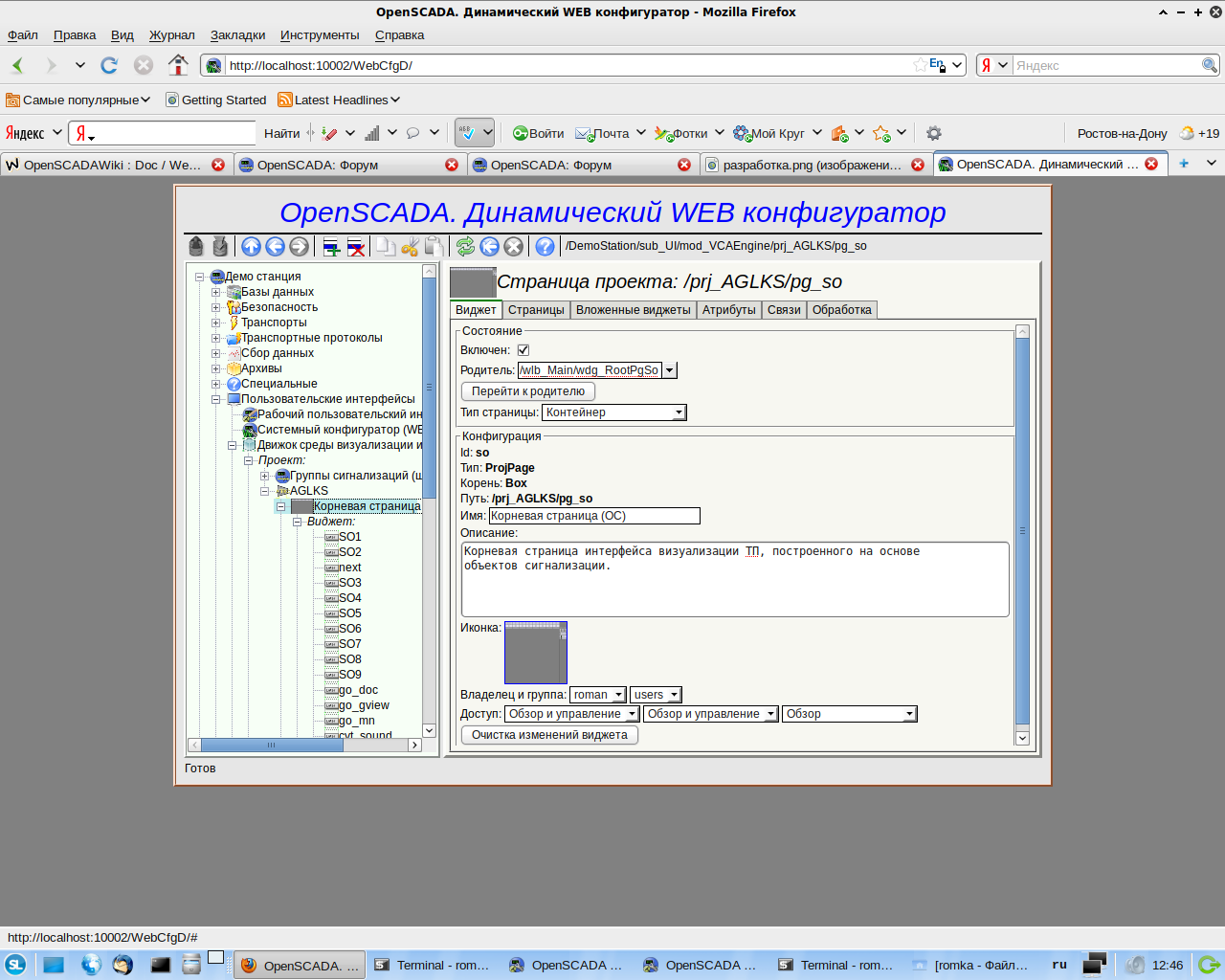This screenshot has height=980, width=1225.
Task: Click the Иконка thumbnail image
Action: (536, 653)
